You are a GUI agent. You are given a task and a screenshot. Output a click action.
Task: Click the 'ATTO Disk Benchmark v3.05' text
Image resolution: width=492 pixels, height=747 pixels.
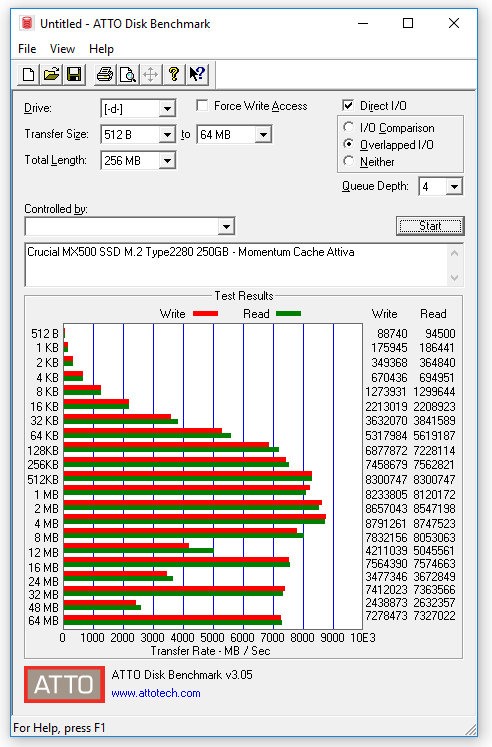pyautogui.click(x=182, y=675)
